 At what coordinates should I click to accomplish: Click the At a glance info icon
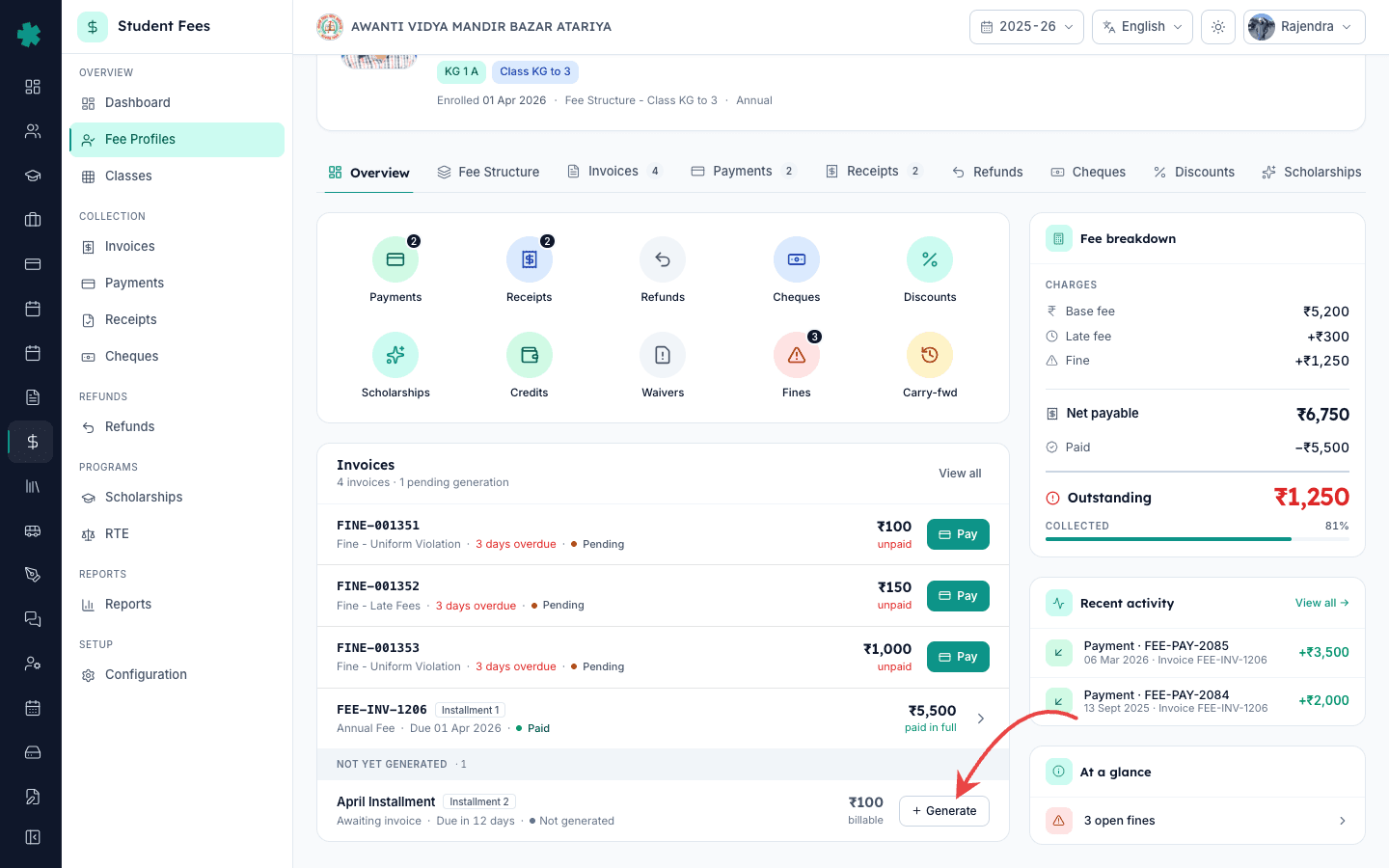click(1059, 772)
